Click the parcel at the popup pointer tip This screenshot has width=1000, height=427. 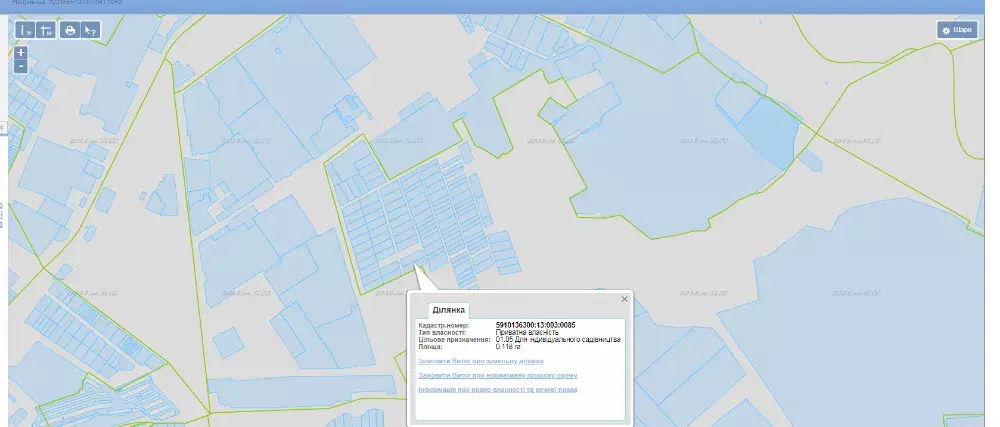(419, 267)
